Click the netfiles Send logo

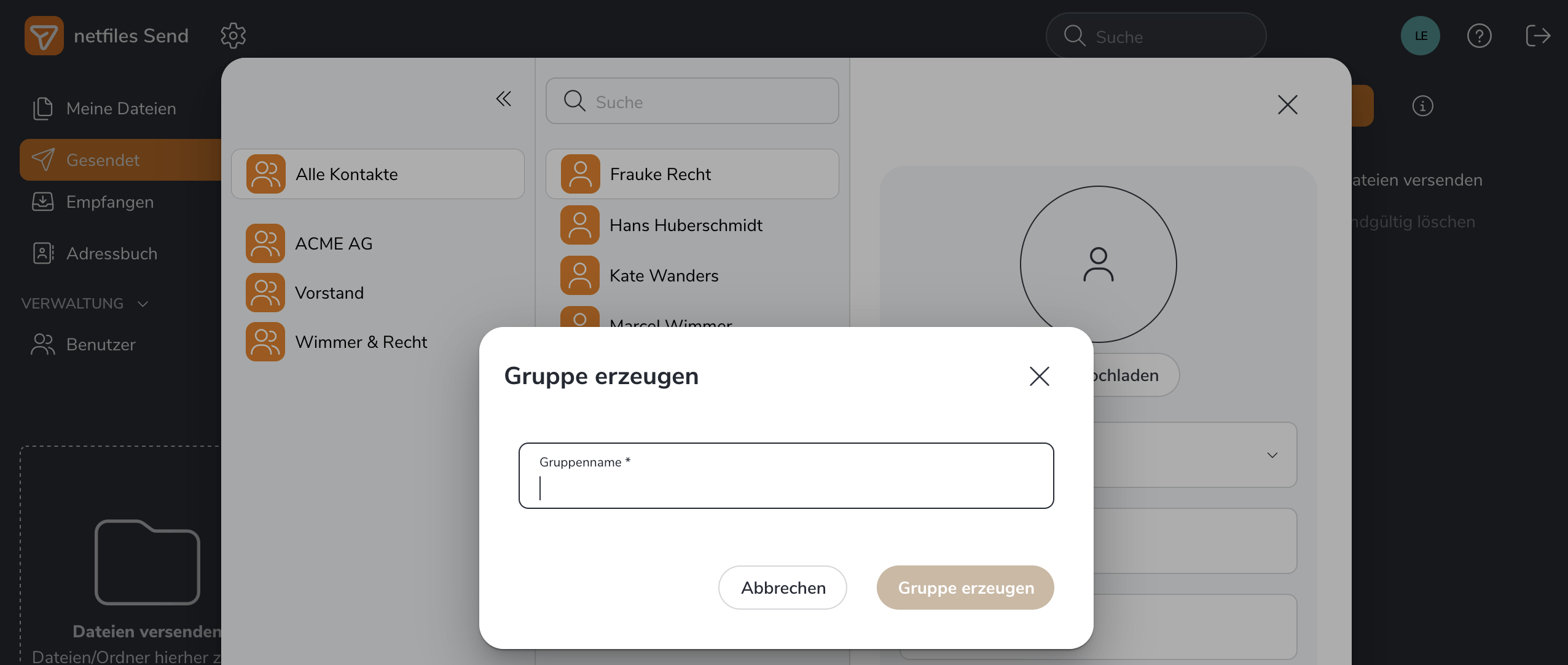pos(44,36)
